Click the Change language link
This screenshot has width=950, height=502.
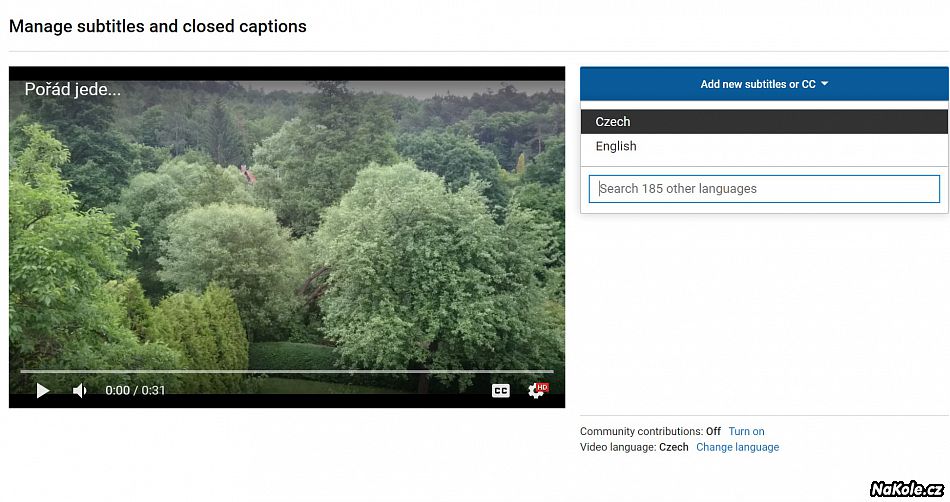pos(737,447)
